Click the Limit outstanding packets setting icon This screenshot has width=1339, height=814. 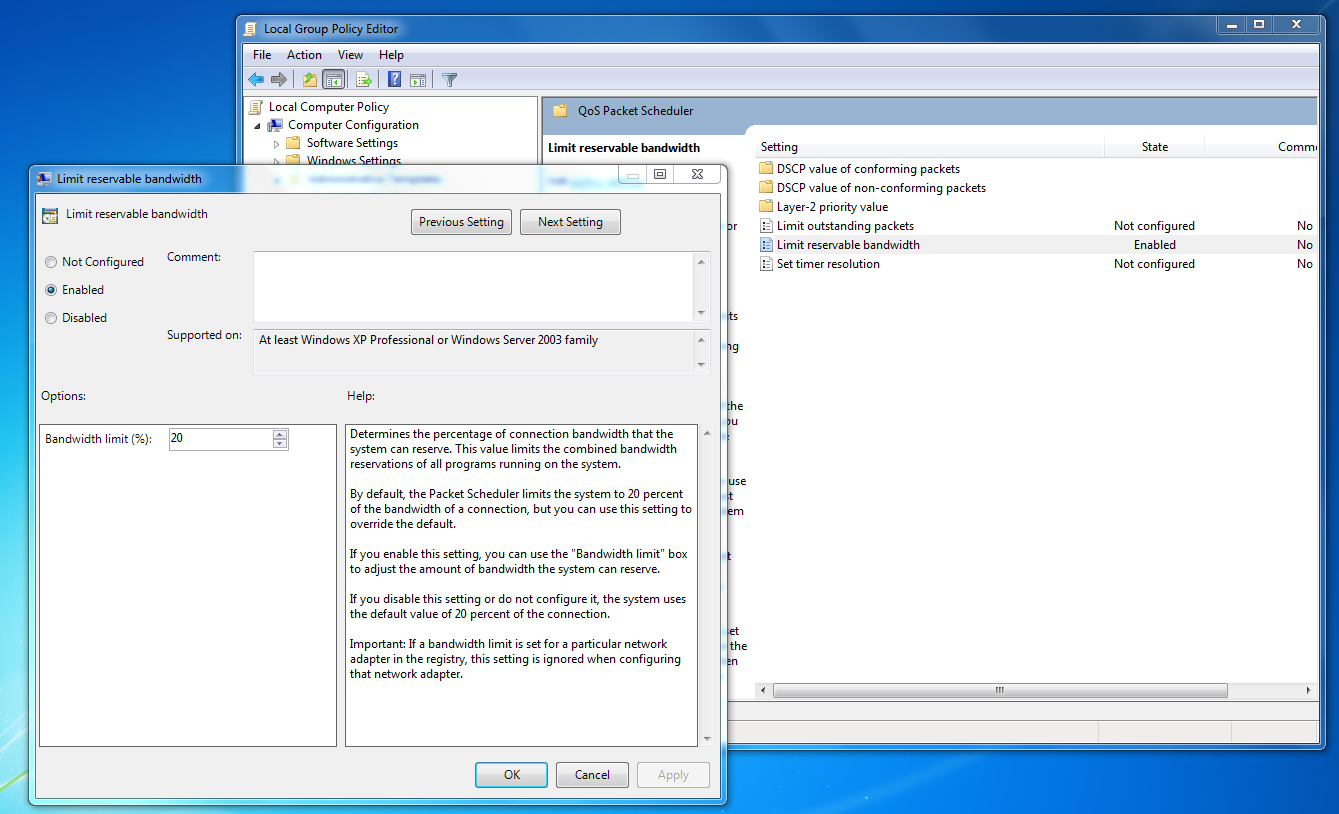pos(766,226)
